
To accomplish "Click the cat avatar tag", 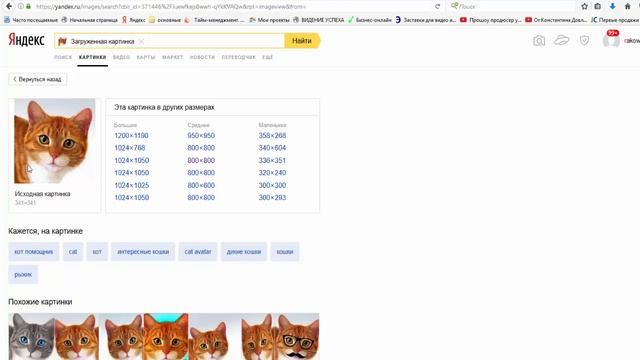I will point(198,252).
